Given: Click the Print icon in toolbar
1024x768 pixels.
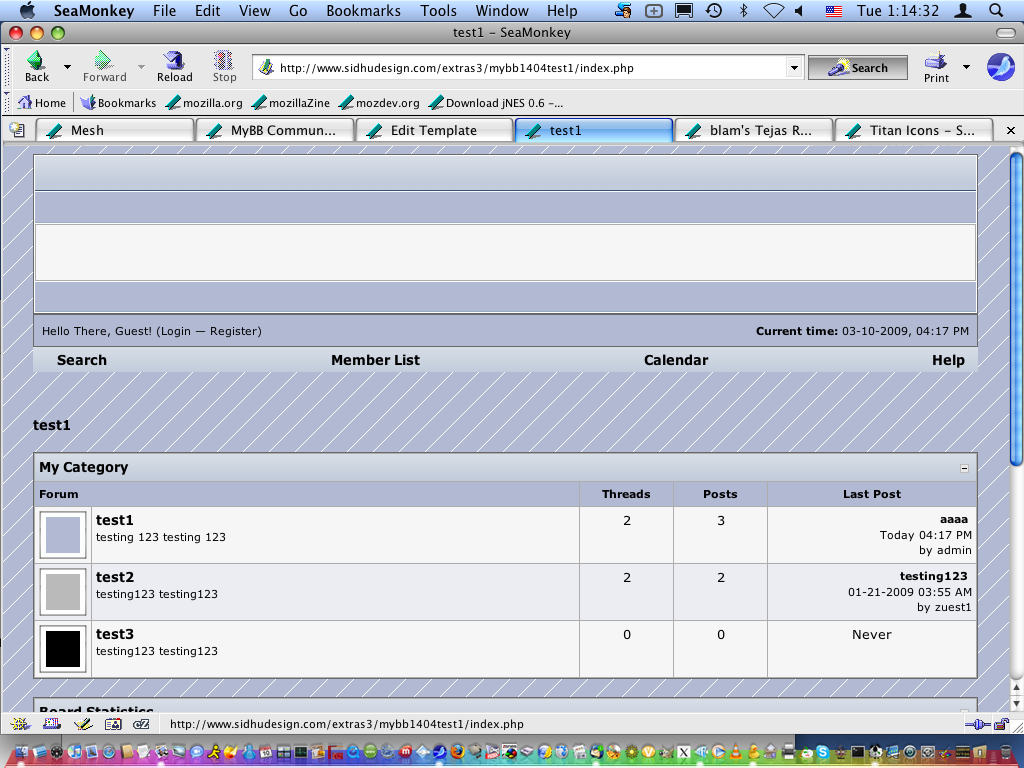Looking at the screenshot, I should [936, 61].
